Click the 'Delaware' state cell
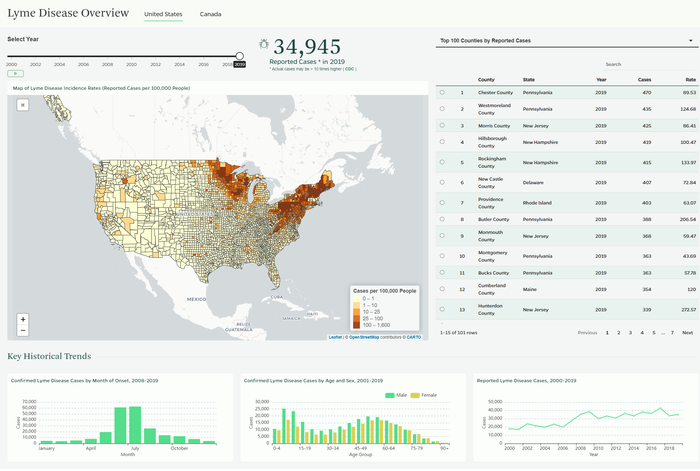This screenshot has height=471, width=700. pos(533,183)
